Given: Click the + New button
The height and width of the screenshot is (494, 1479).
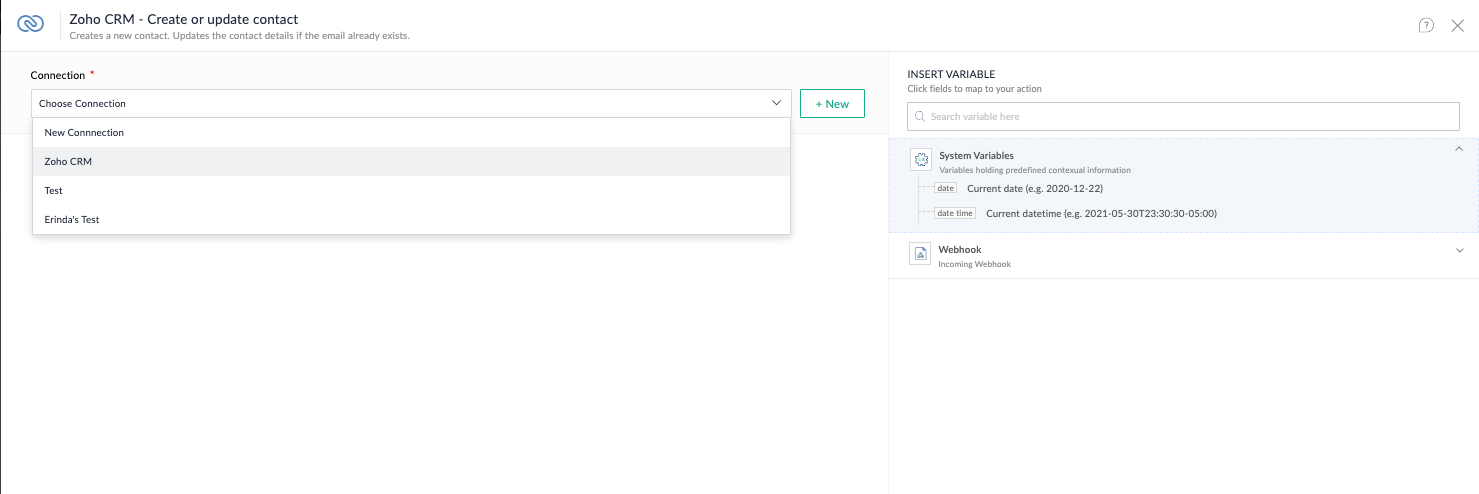Looking at the screenshot, I should click(832, 104).
